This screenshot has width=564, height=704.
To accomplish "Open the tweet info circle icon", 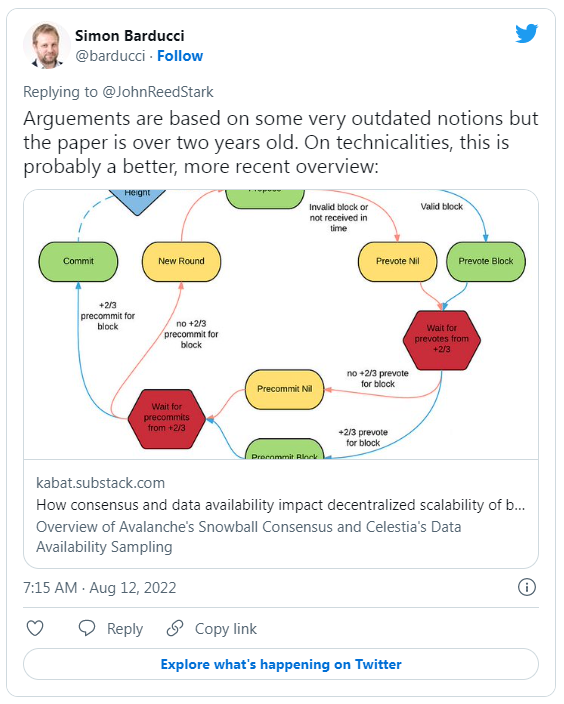I will [x=527, y=587].
